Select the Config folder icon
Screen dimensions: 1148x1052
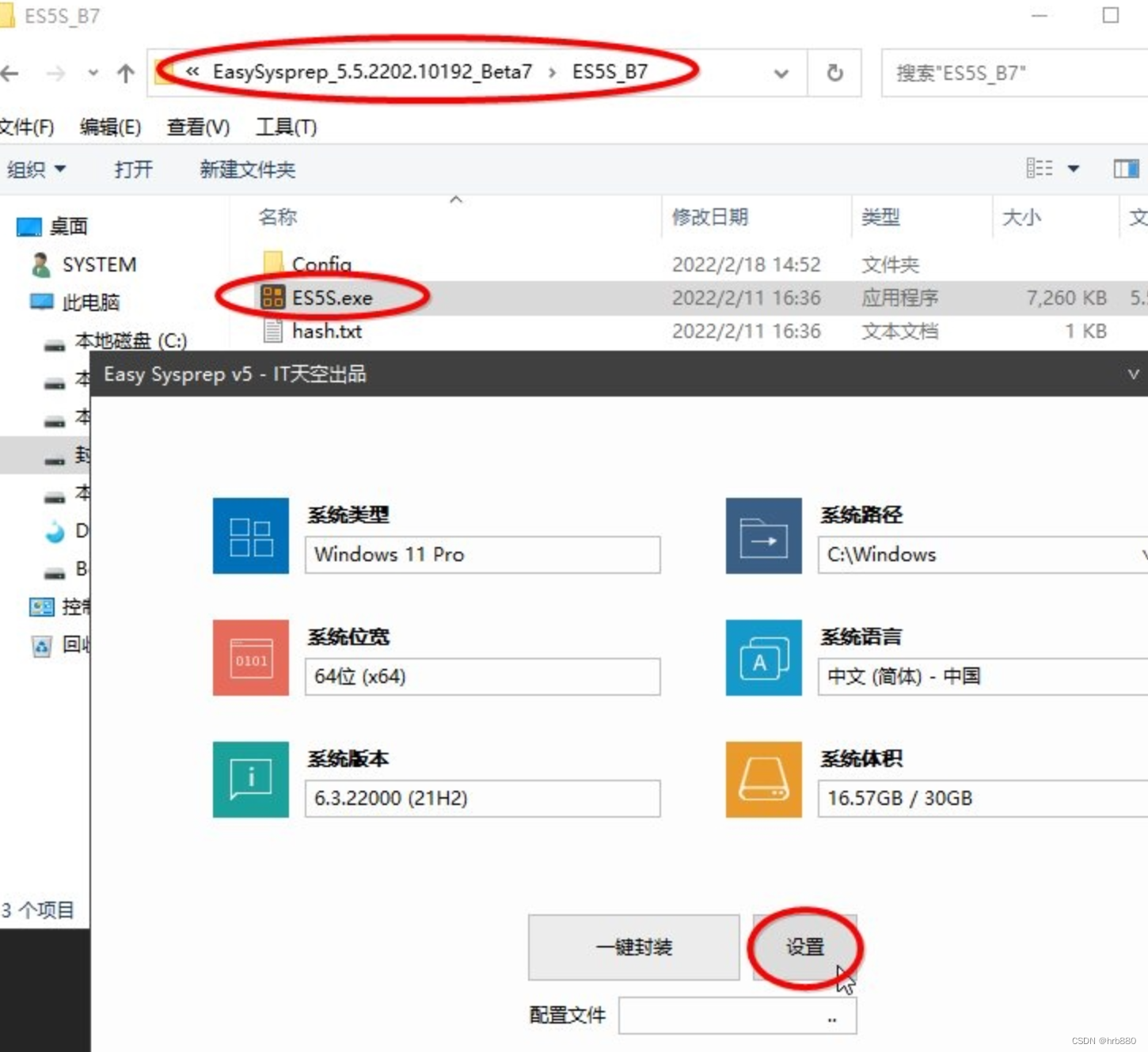(x=272, y=262)
